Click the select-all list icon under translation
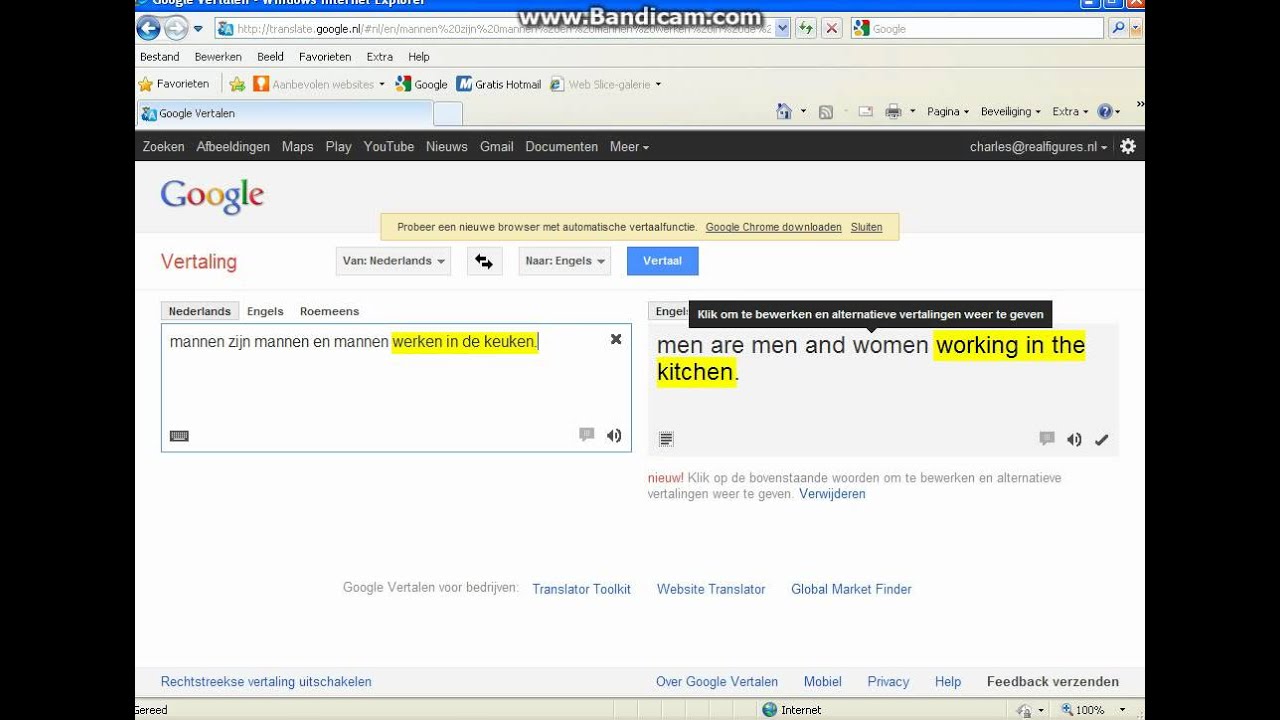1280x720 pixels. (666, 438)
